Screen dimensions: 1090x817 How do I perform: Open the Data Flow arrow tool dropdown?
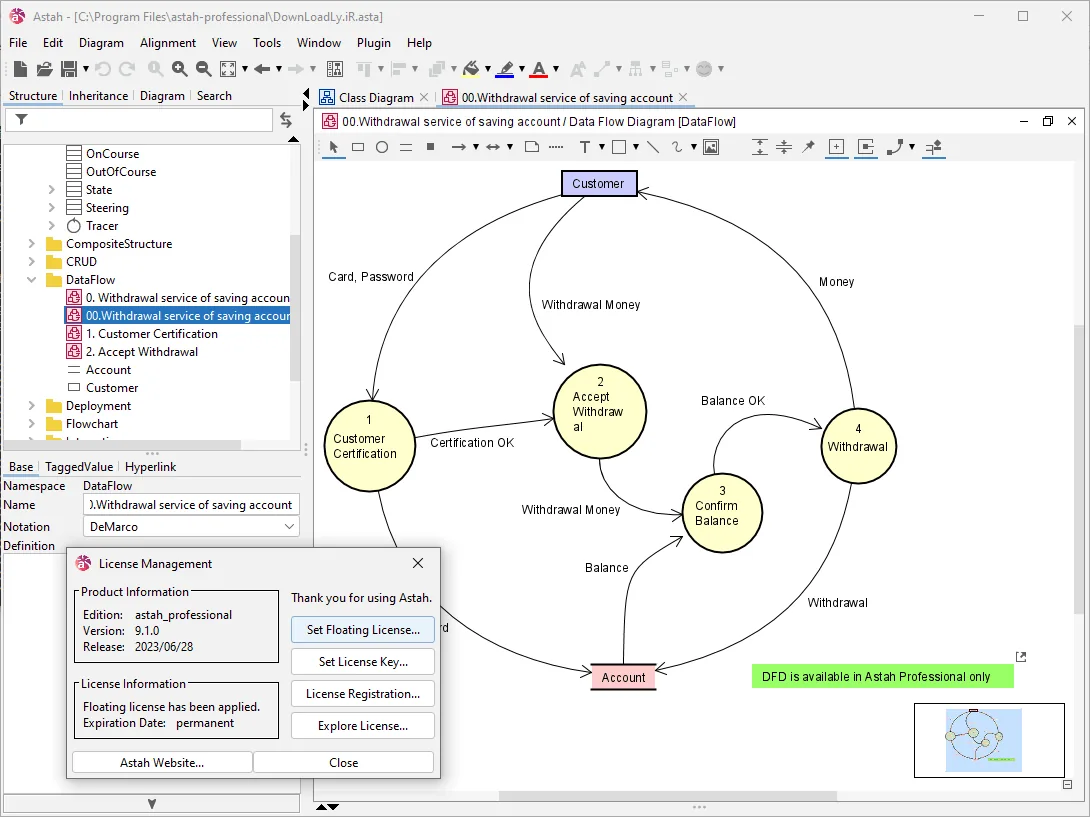click(x=475, y=147)
